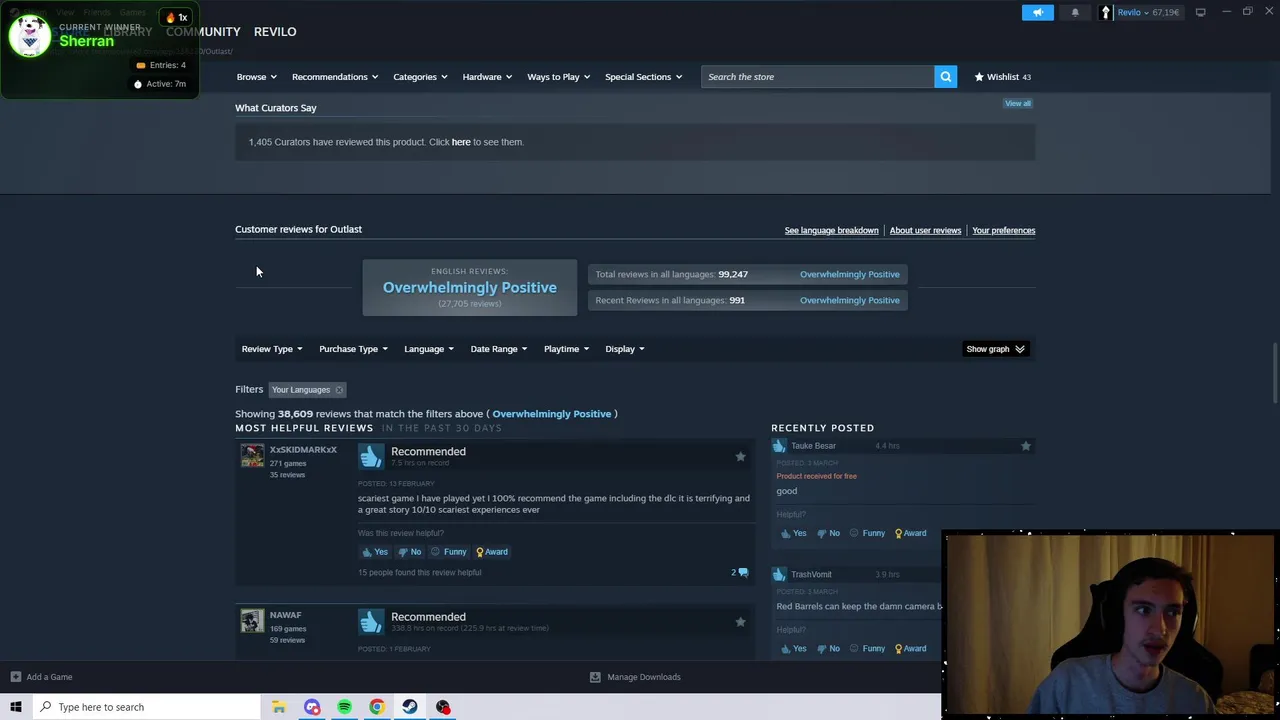
Task: Mark TrashVomit review as Funny
Action: tap(866, 648)
